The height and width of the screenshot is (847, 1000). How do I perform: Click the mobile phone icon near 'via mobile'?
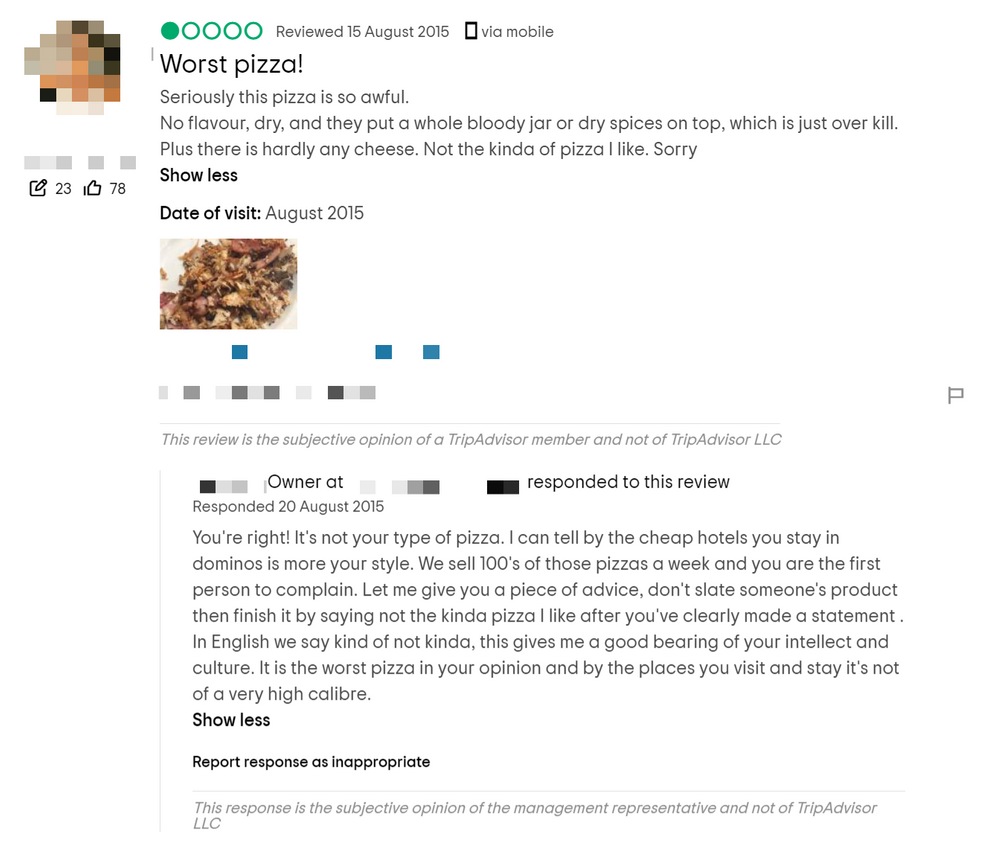470,31
